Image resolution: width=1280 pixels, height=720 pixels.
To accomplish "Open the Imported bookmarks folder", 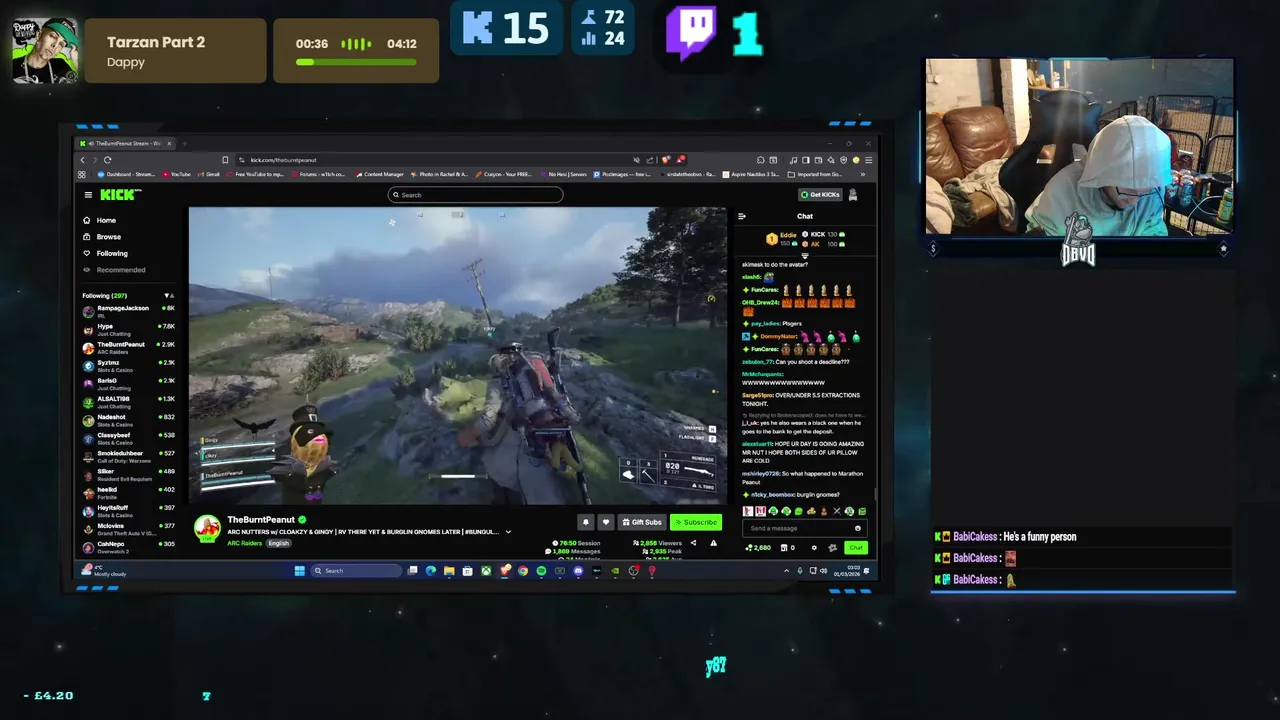I will [x=815, y=174].
